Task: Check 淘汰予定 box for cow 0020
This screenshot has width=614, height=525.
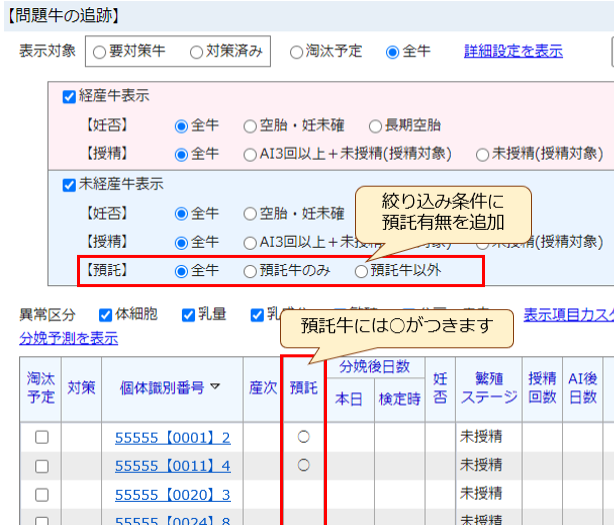Action: [42, 495]
